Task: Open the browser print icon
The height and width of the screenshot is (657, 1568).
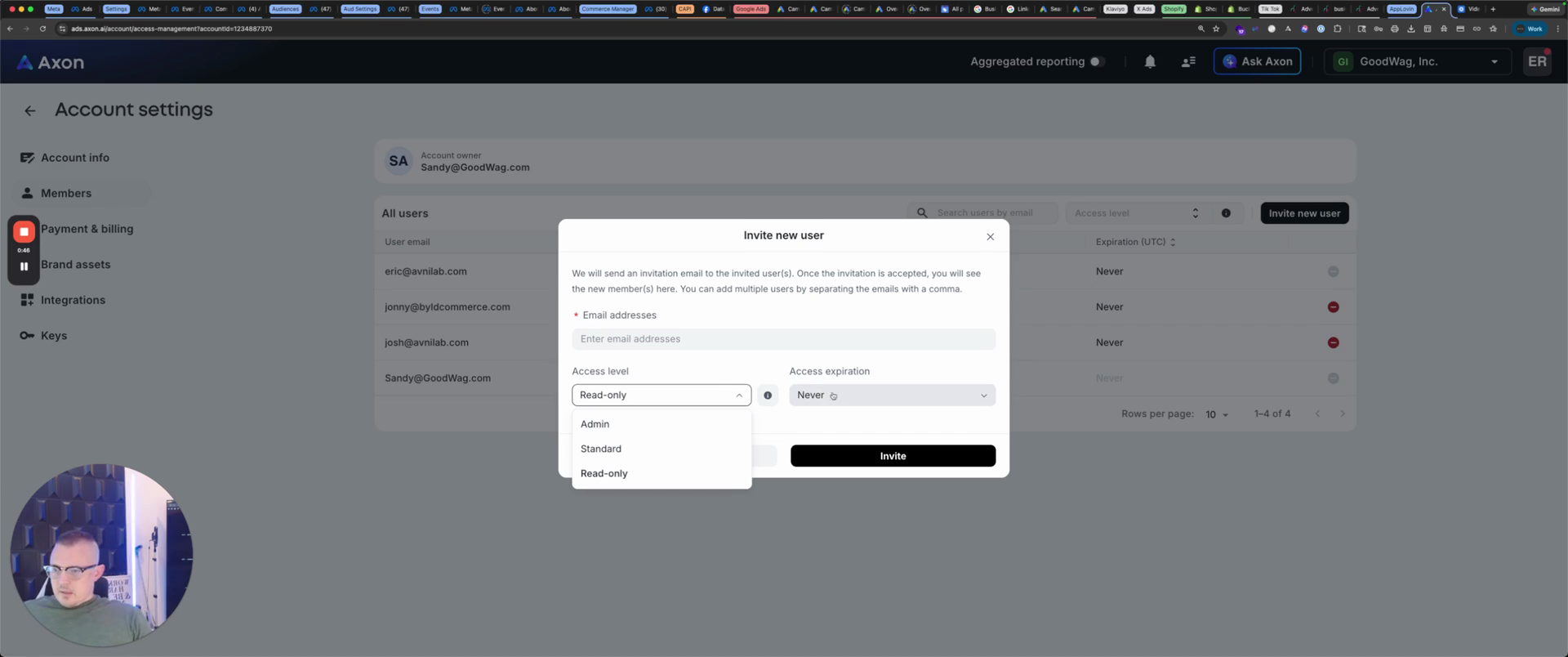Action: click(1394, 29)
